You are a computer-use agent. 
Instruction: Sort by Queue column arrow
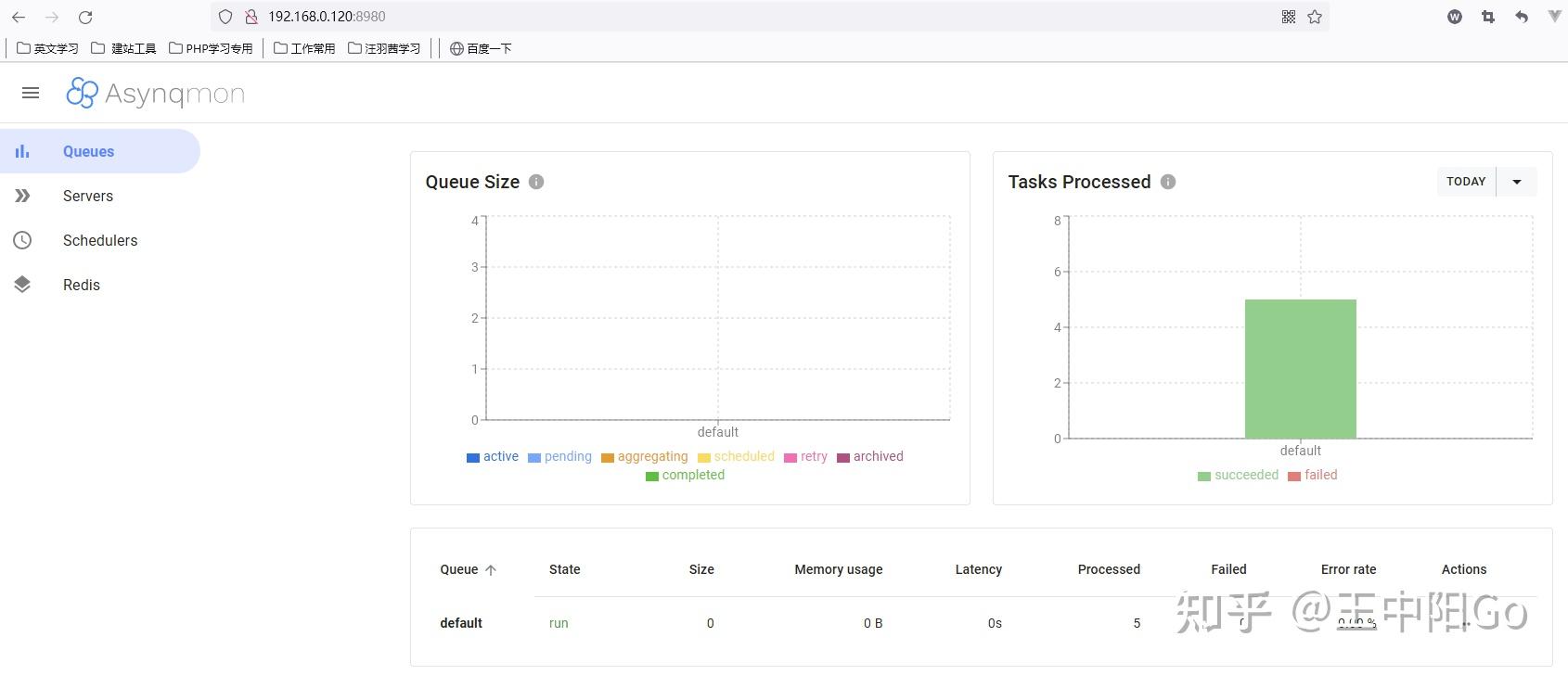[x=491, y=570]
